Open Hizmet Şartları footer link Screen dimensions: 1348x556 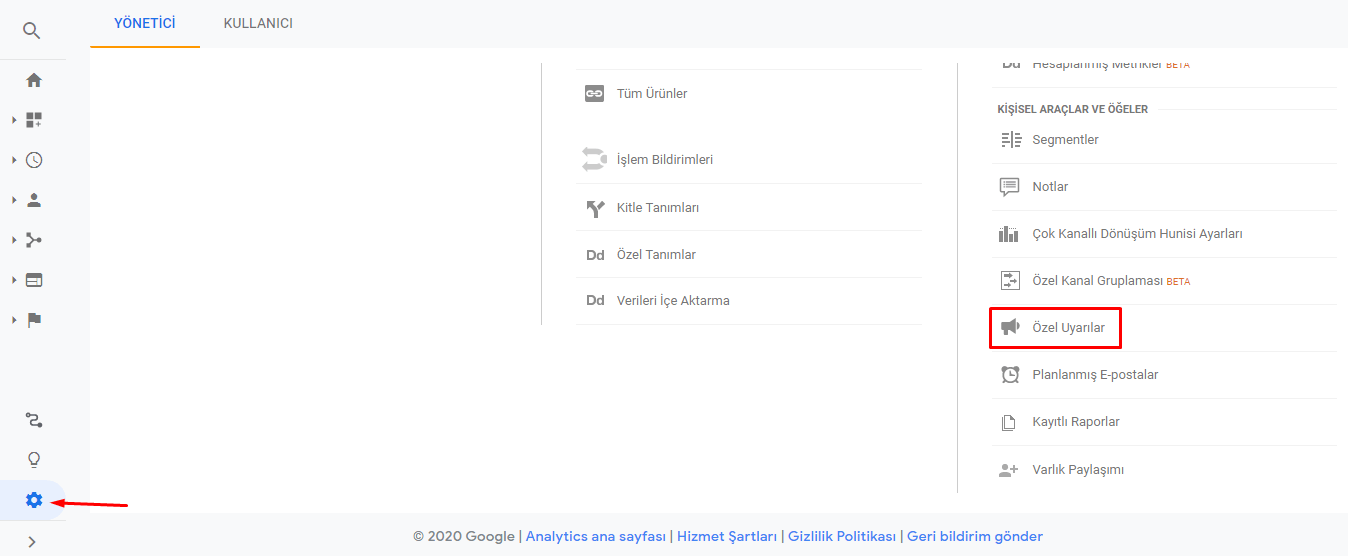click(727, 537)
